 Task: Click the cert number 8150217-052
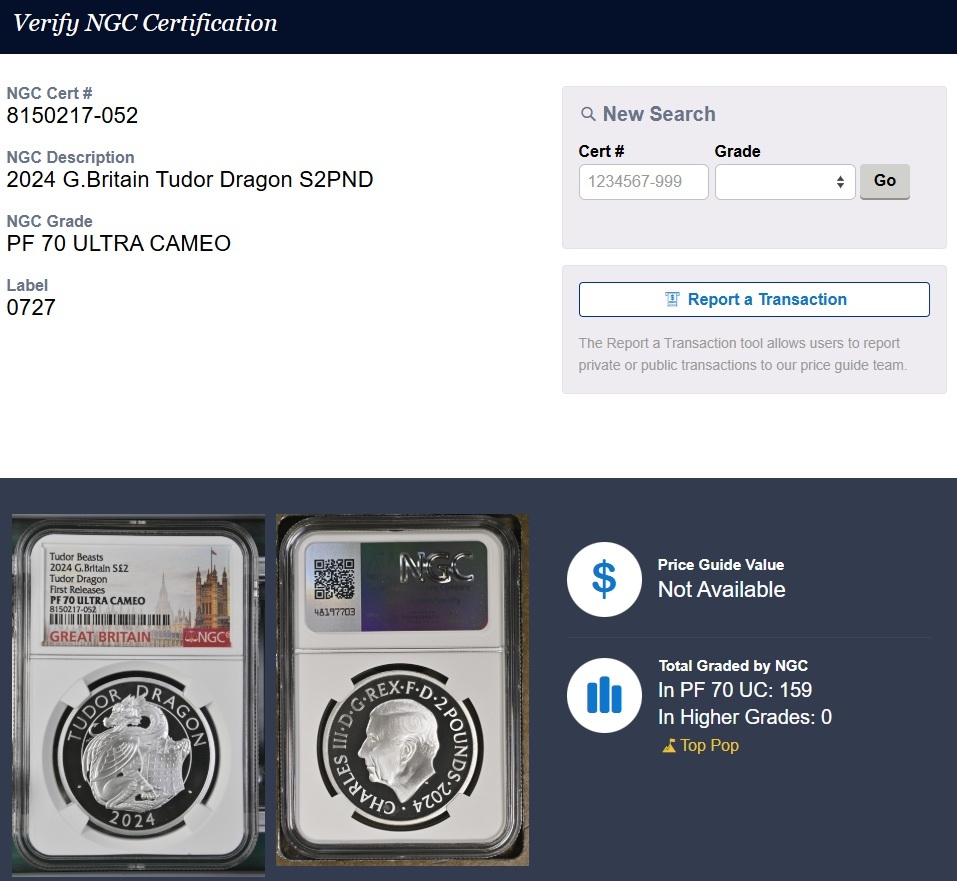click(x=72, y=115)
